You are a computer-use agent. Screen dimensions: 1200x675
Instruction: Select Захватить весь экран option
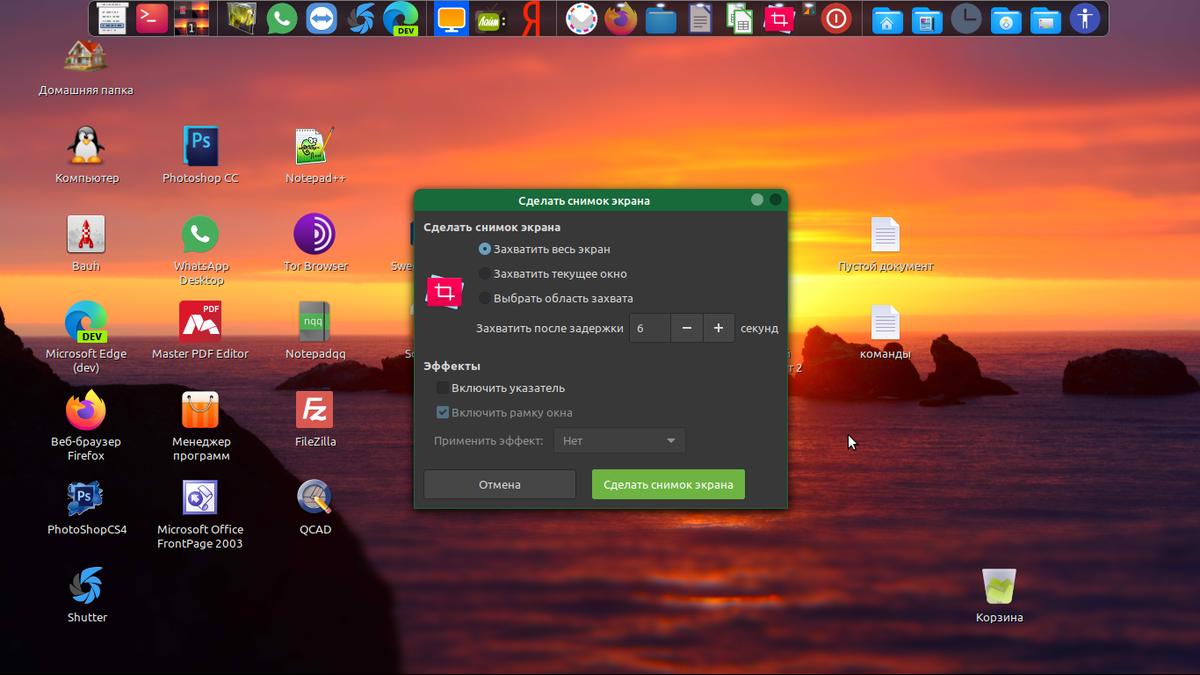tap(545, 249)
